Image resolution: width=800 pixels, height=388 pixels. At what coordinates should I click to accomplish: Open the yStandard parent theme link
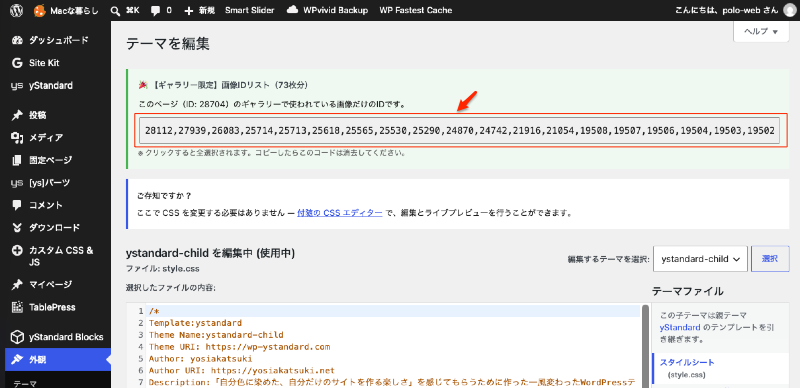tap(680, 327)
